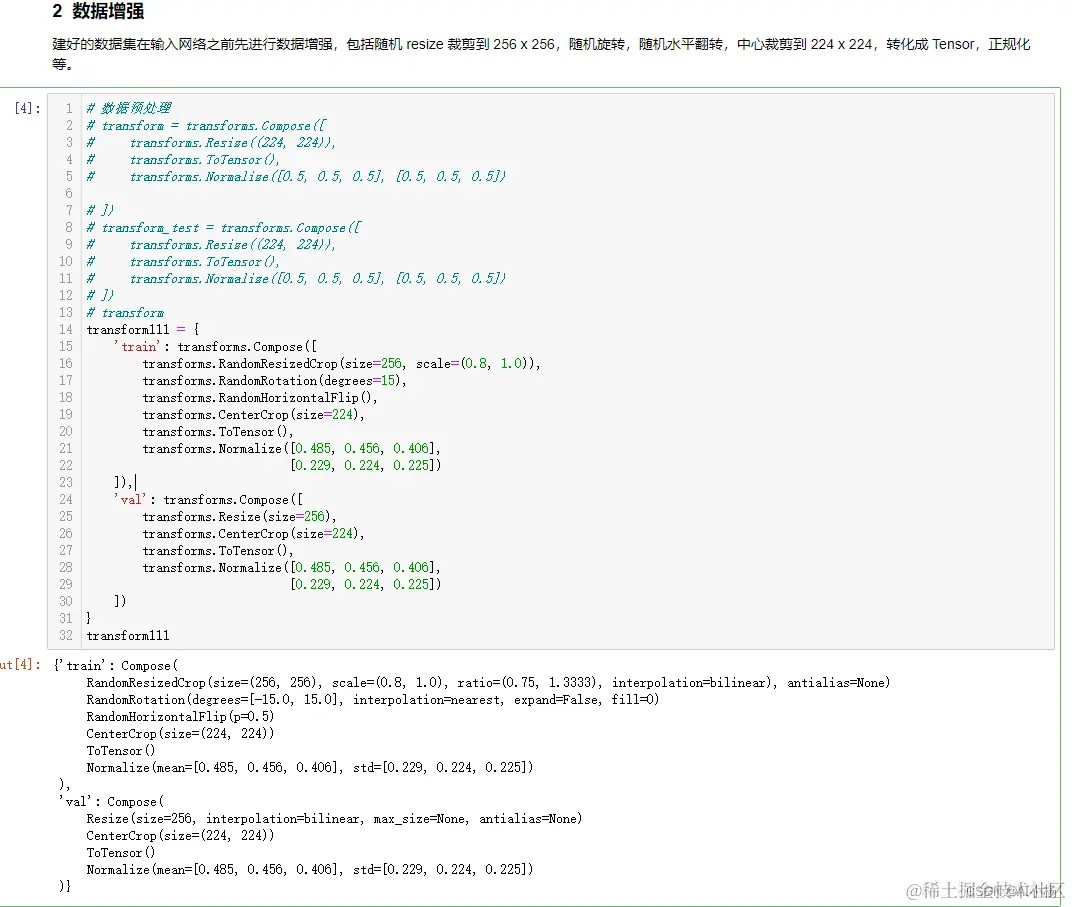Click output line "{'train': Compose("
The image size is (1072, 907).
116,666
